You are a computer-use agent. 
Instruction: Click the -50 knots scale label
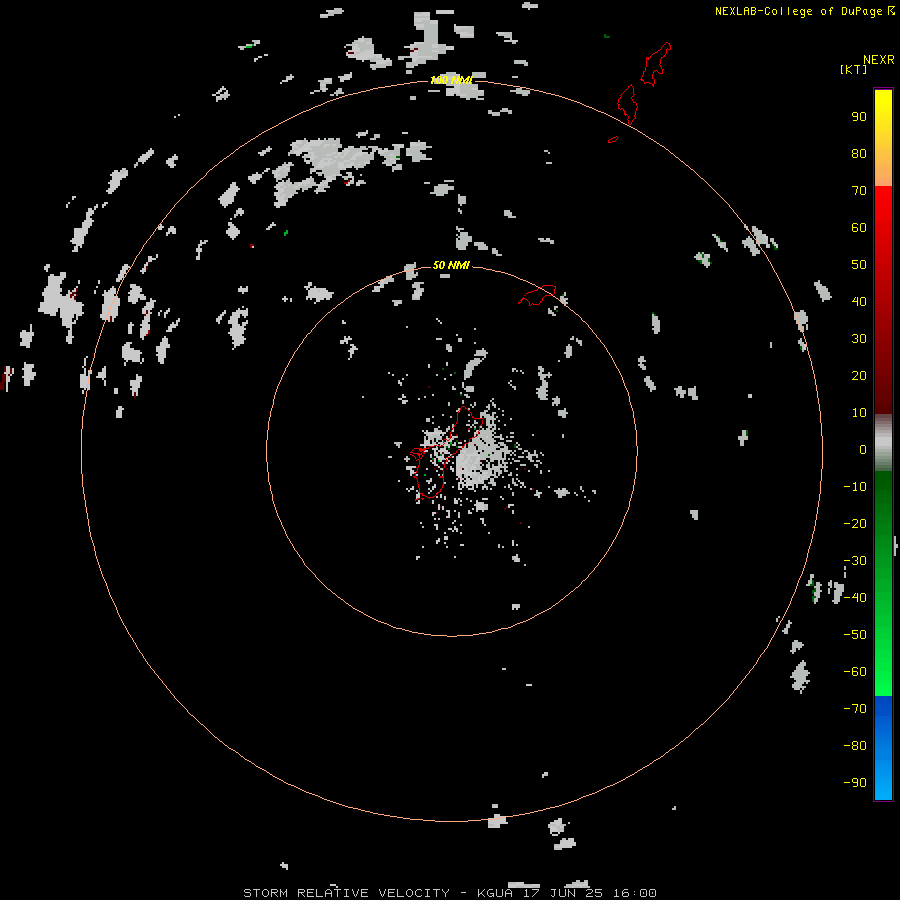(x=855, y=635)
